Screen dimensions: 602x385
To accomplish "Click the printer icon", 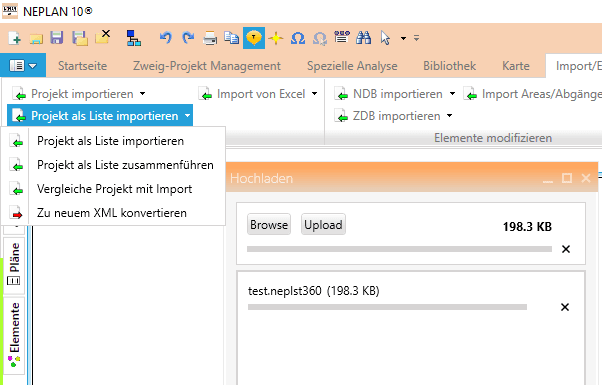I will [x=210, y=38].
